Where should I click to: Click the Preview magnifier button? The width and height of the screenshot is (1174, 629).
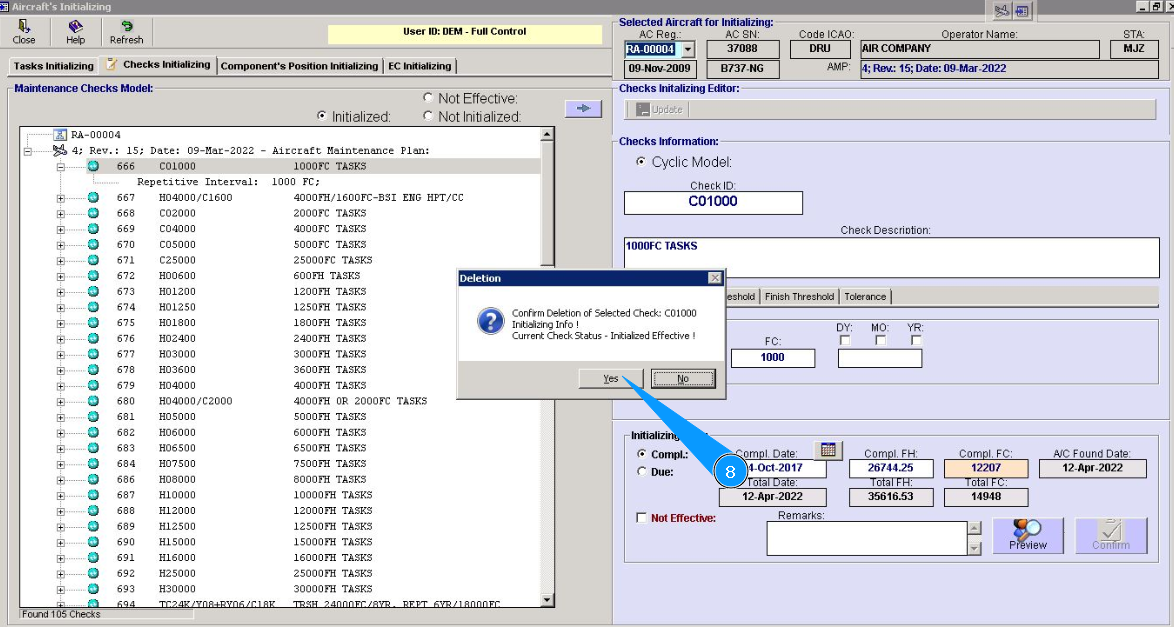[1027, 535]
